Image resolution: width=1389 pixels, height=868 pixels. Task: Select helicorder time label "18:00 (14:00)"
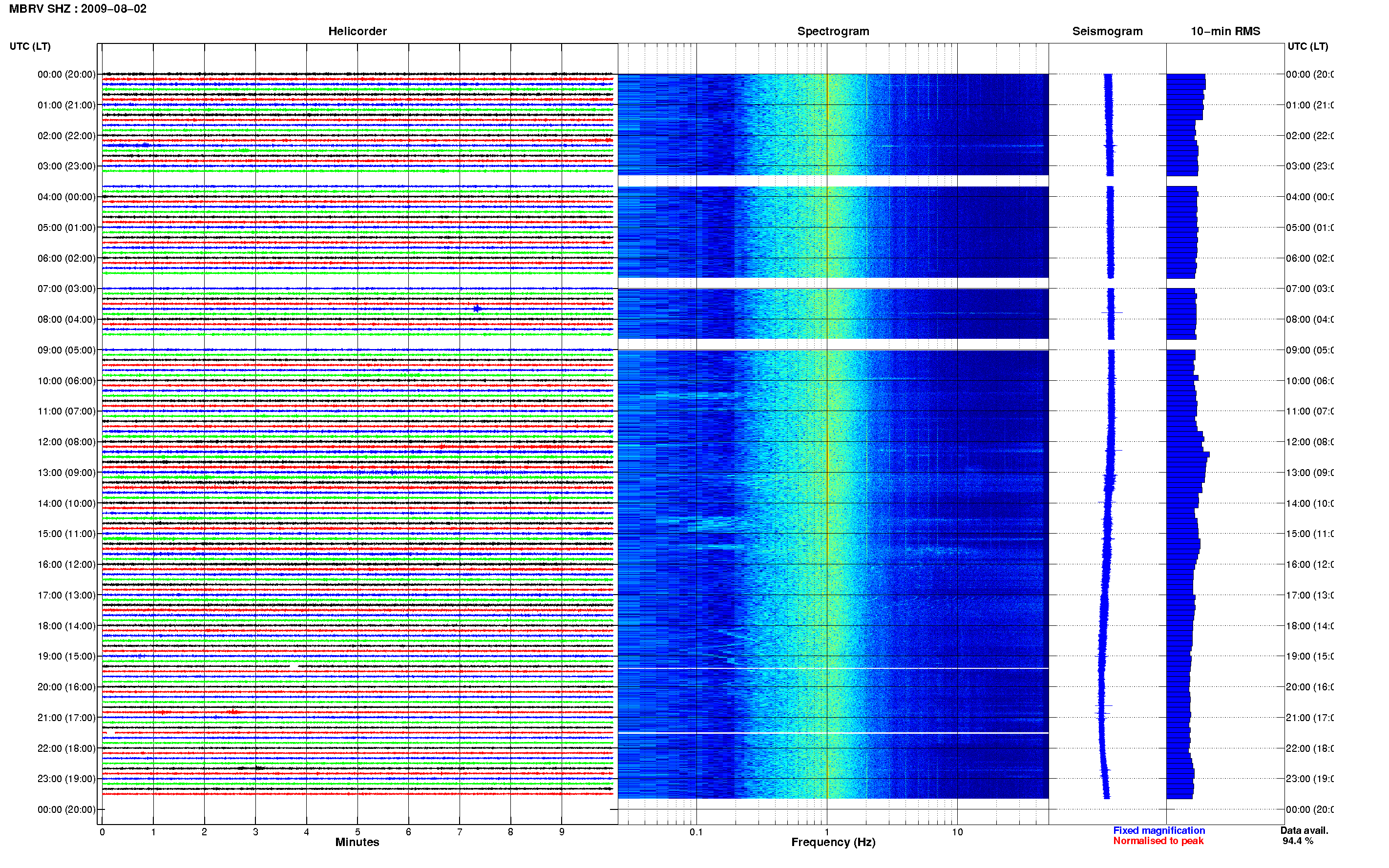[66, 626]
